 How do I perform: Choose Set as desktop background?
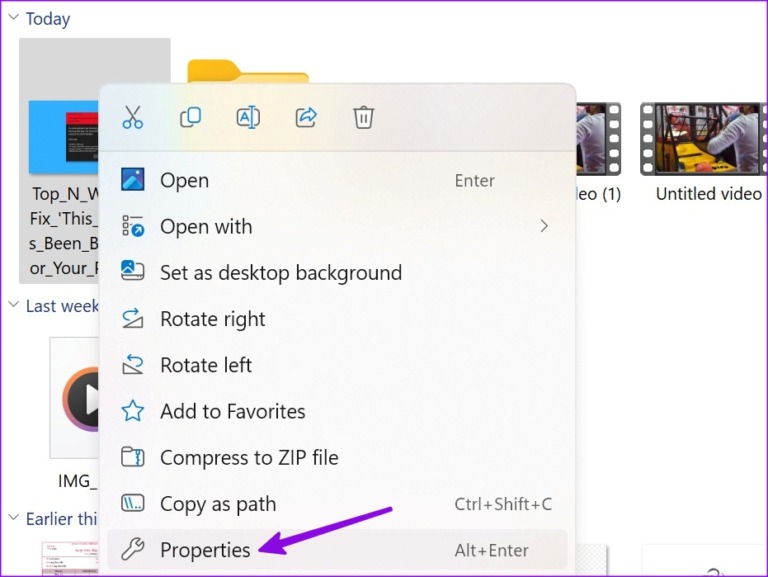tap(280, 273)
